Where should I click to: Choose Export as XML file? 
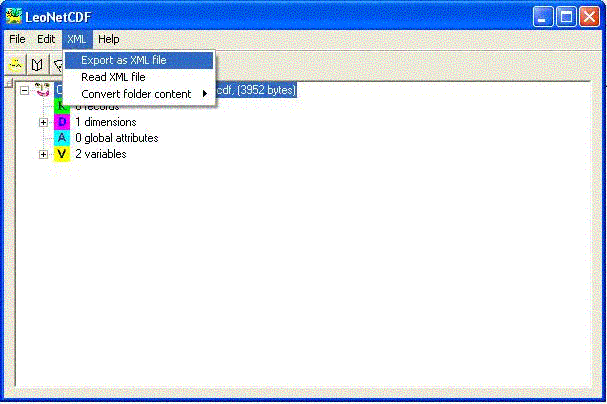point(139,60)
